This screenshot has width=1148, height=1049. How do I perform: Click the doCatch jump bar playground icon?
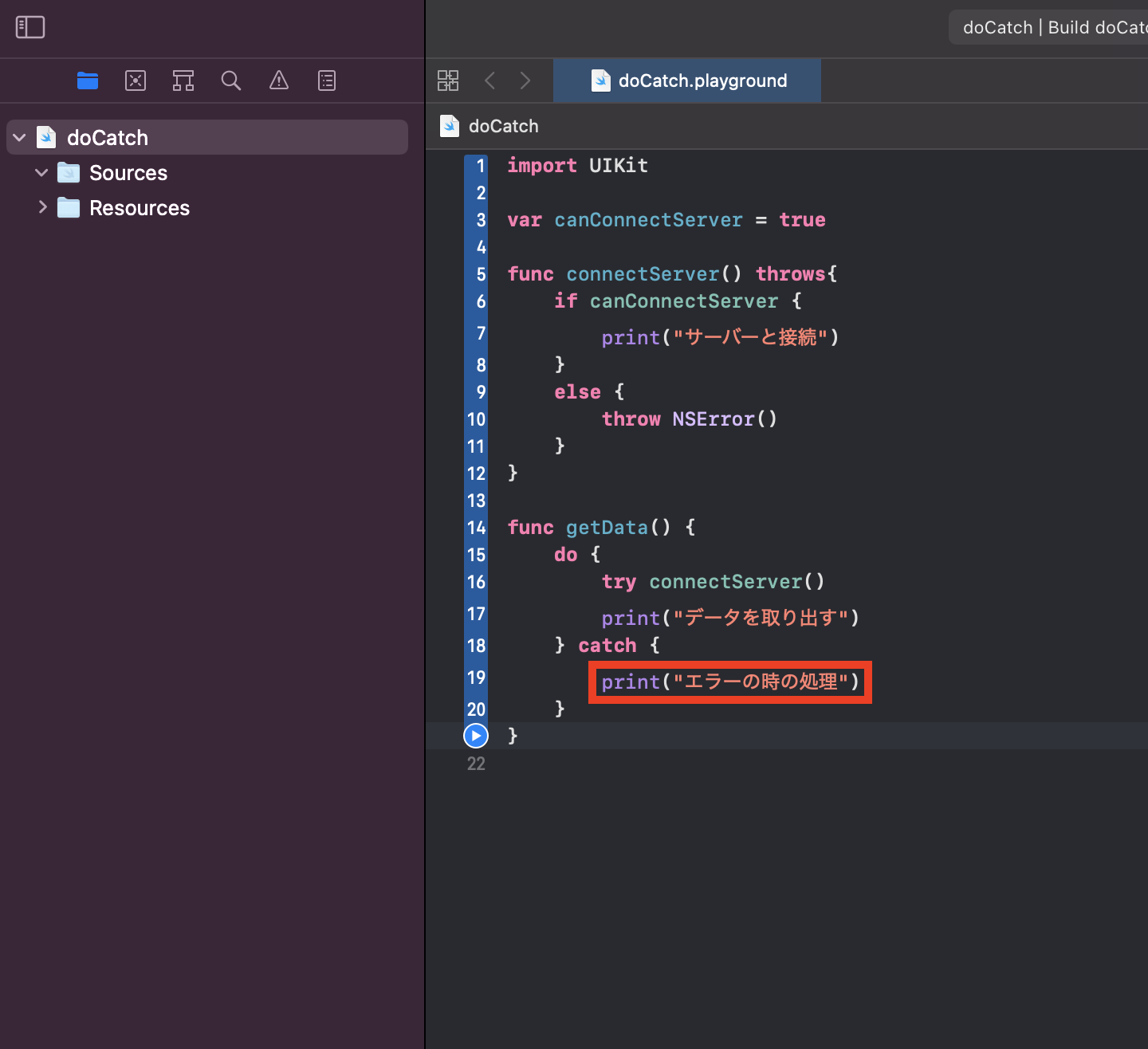(450, 126)
